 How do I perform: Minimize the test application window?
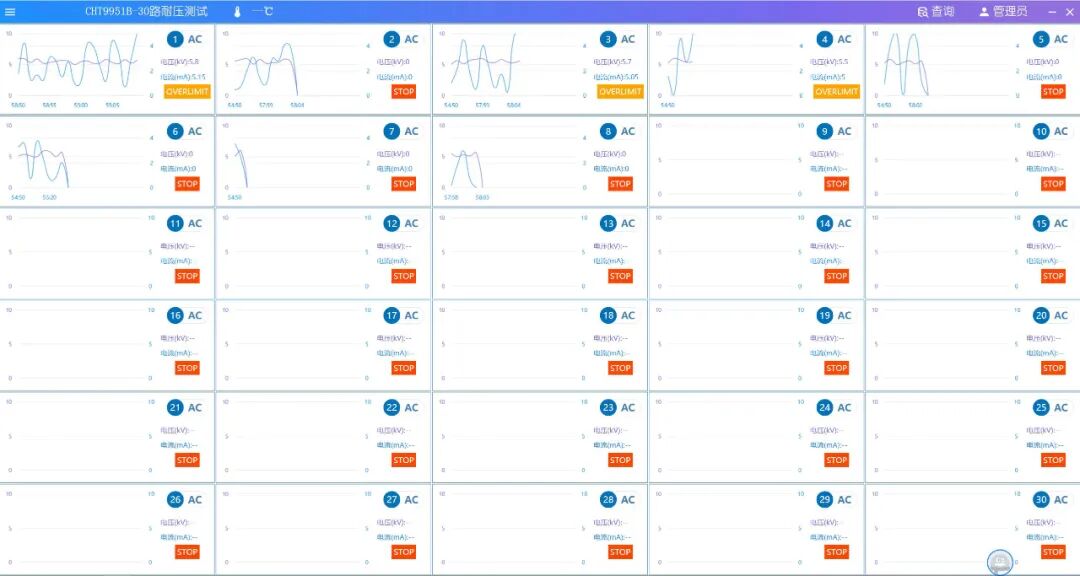[x=1052, y=12]
